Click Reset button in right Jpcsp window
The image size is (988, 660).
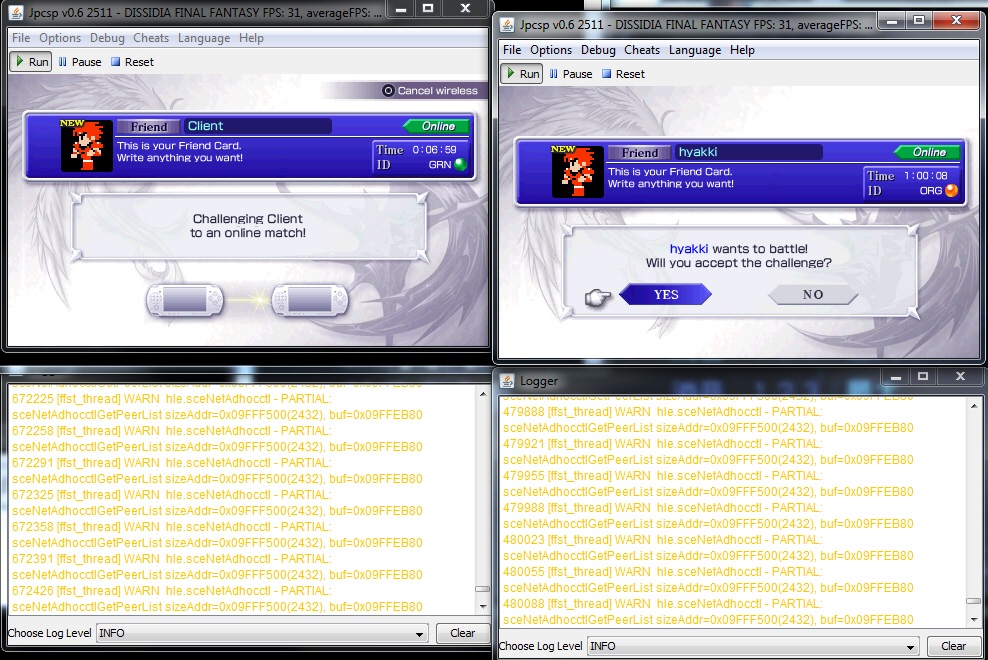[x=623, y=74]
